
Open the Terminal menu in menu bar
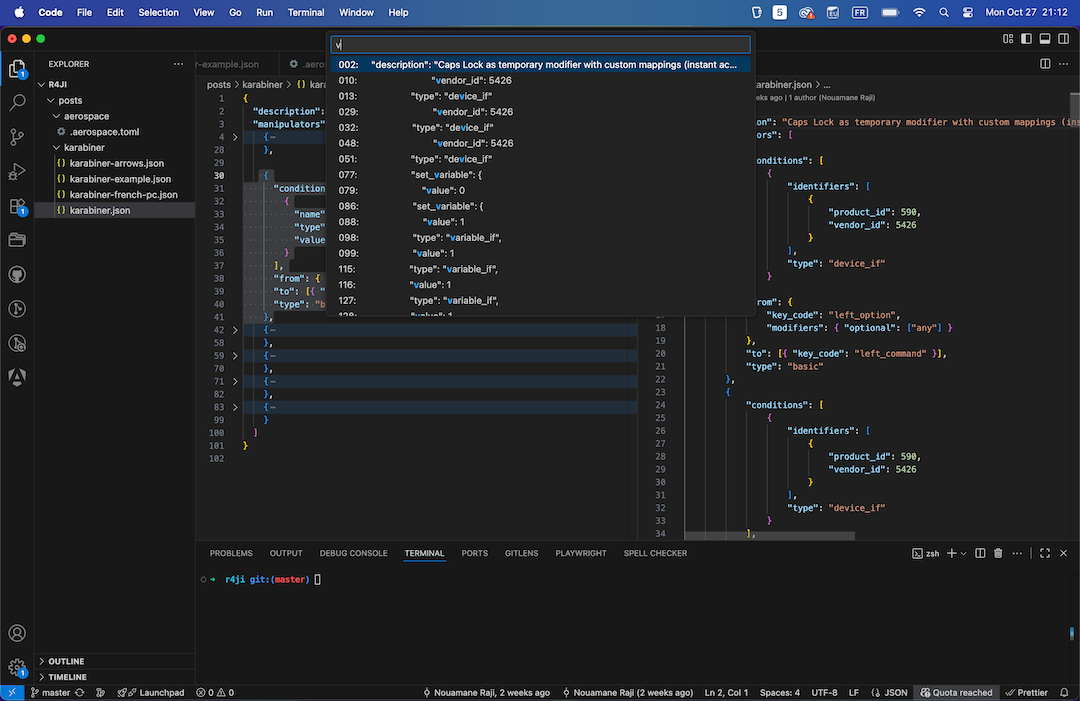pos(305,12)
